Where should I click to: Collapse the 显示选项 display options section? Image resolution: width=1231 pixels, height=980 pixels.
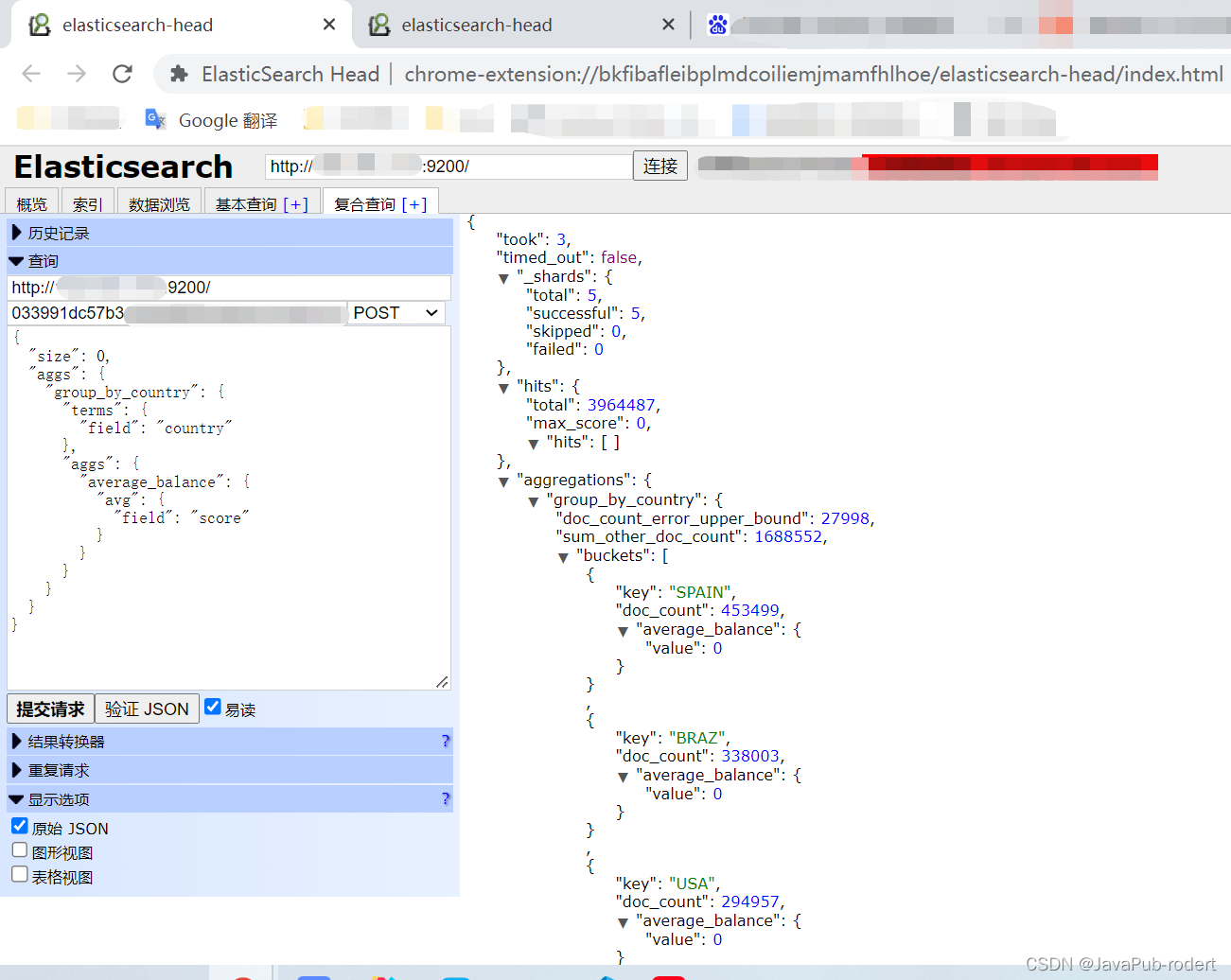coord(230,799)
